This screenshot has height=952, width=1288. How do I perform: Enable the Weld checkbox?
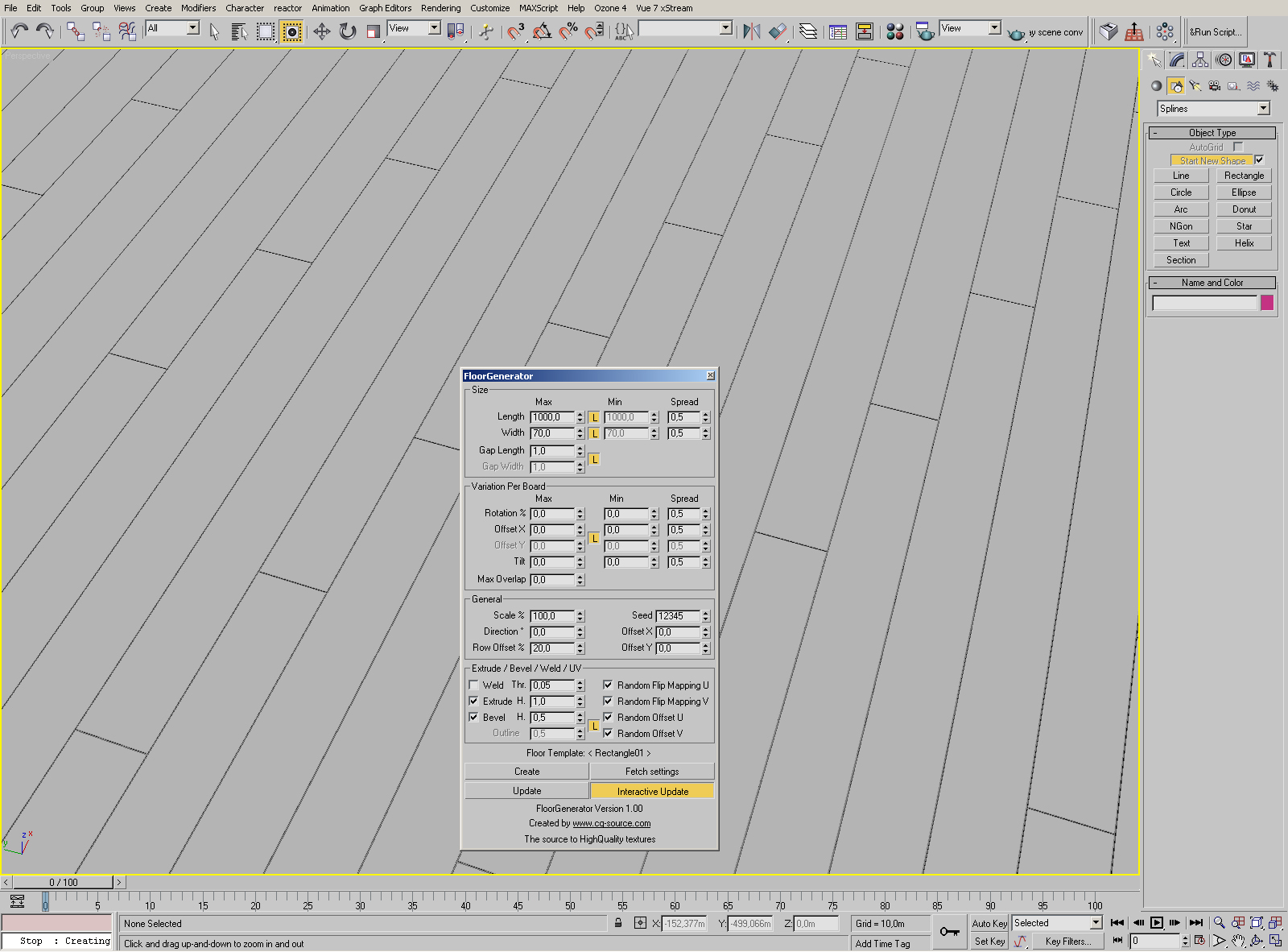(473, 685)
